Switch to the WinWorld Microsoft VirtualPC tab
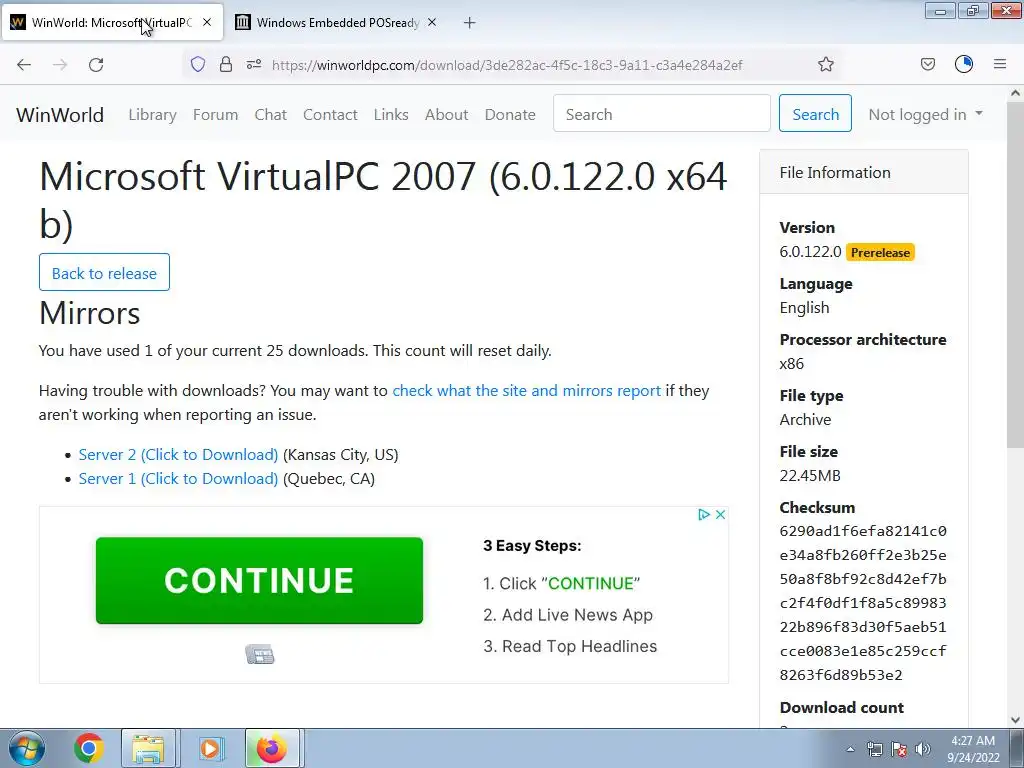 [x=111, y=22]
